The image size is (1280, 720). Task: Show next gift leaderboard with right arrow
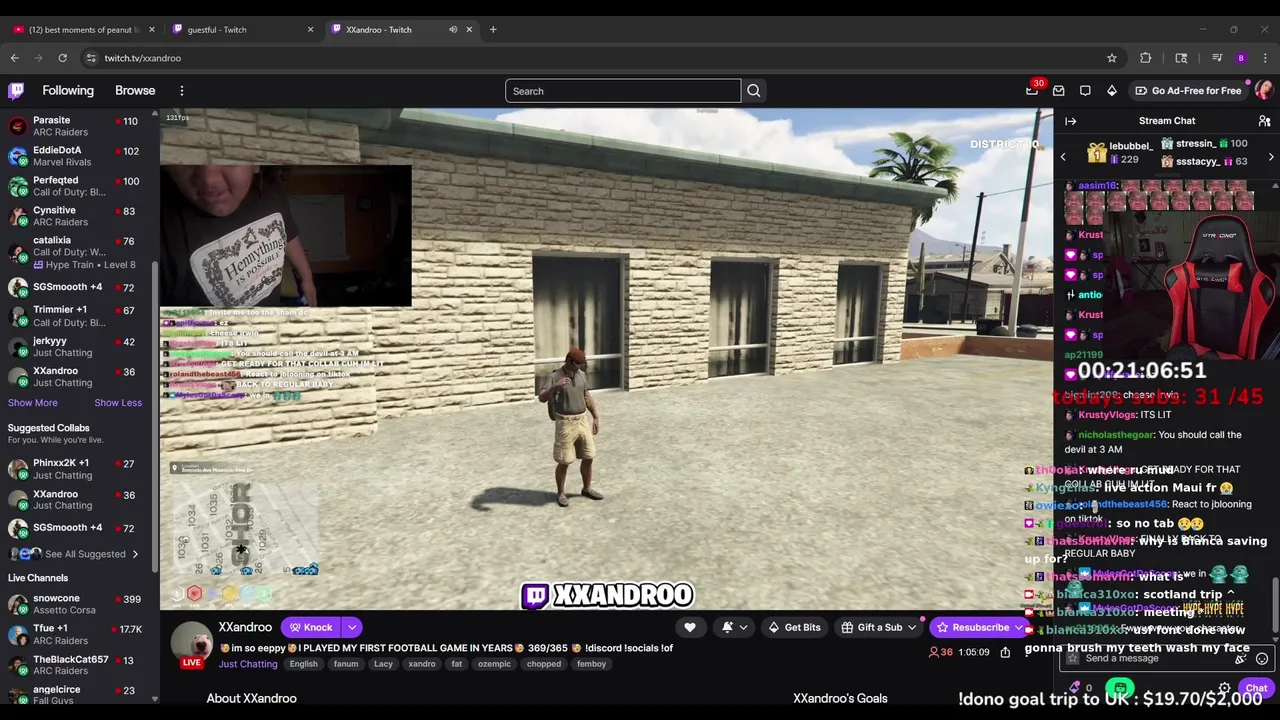(1271, 157)
